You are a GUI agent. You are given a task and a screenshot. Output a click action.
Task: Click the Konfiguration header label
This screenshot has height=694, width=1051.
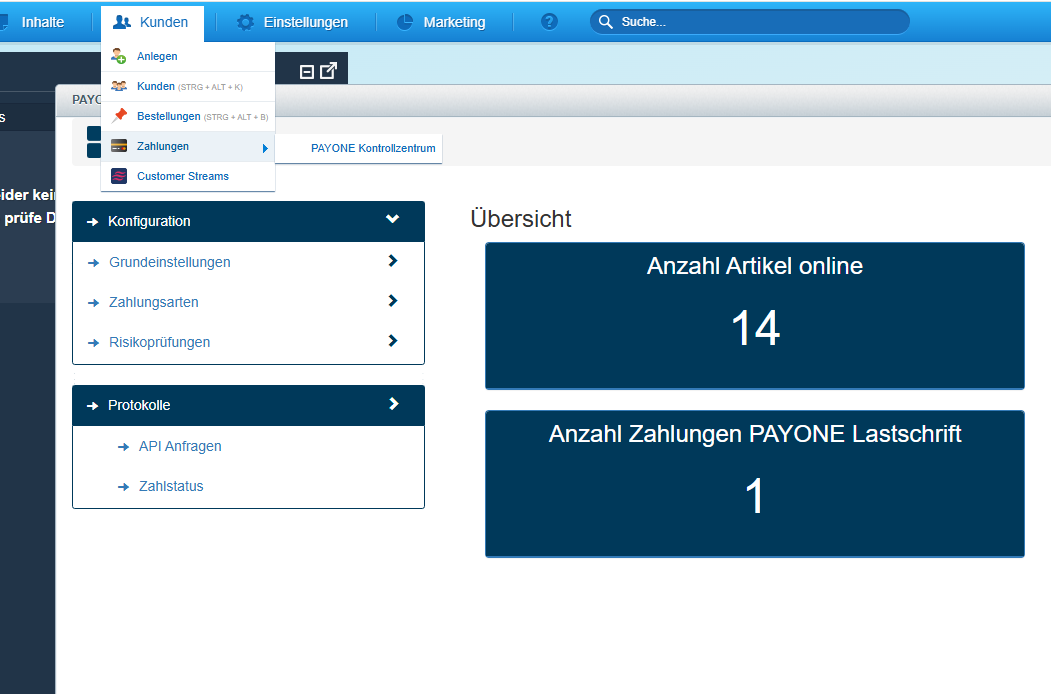pyautogui.click(x=149, y=221)
